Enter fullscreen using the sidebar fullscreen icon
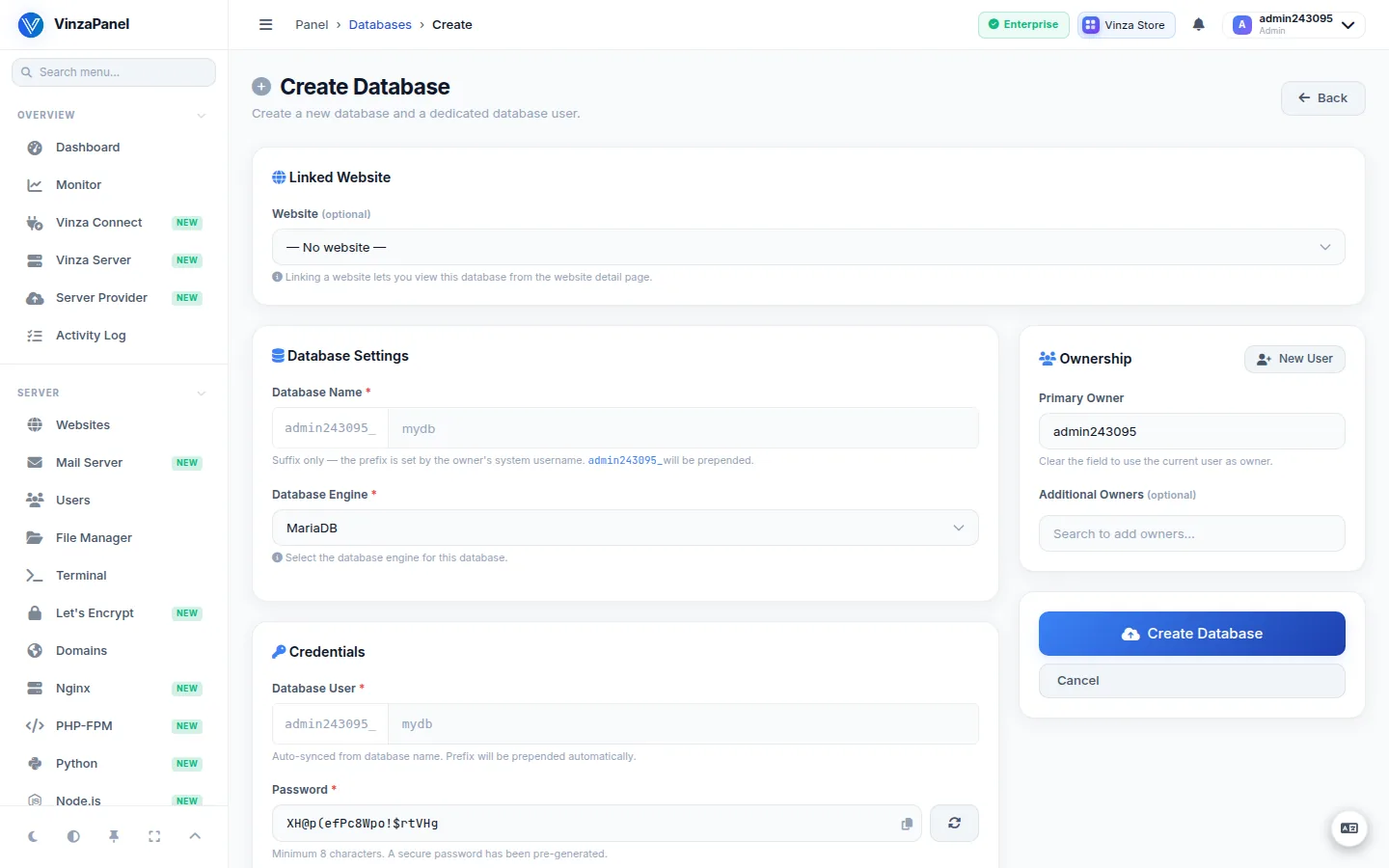 (x=154, y=836)
